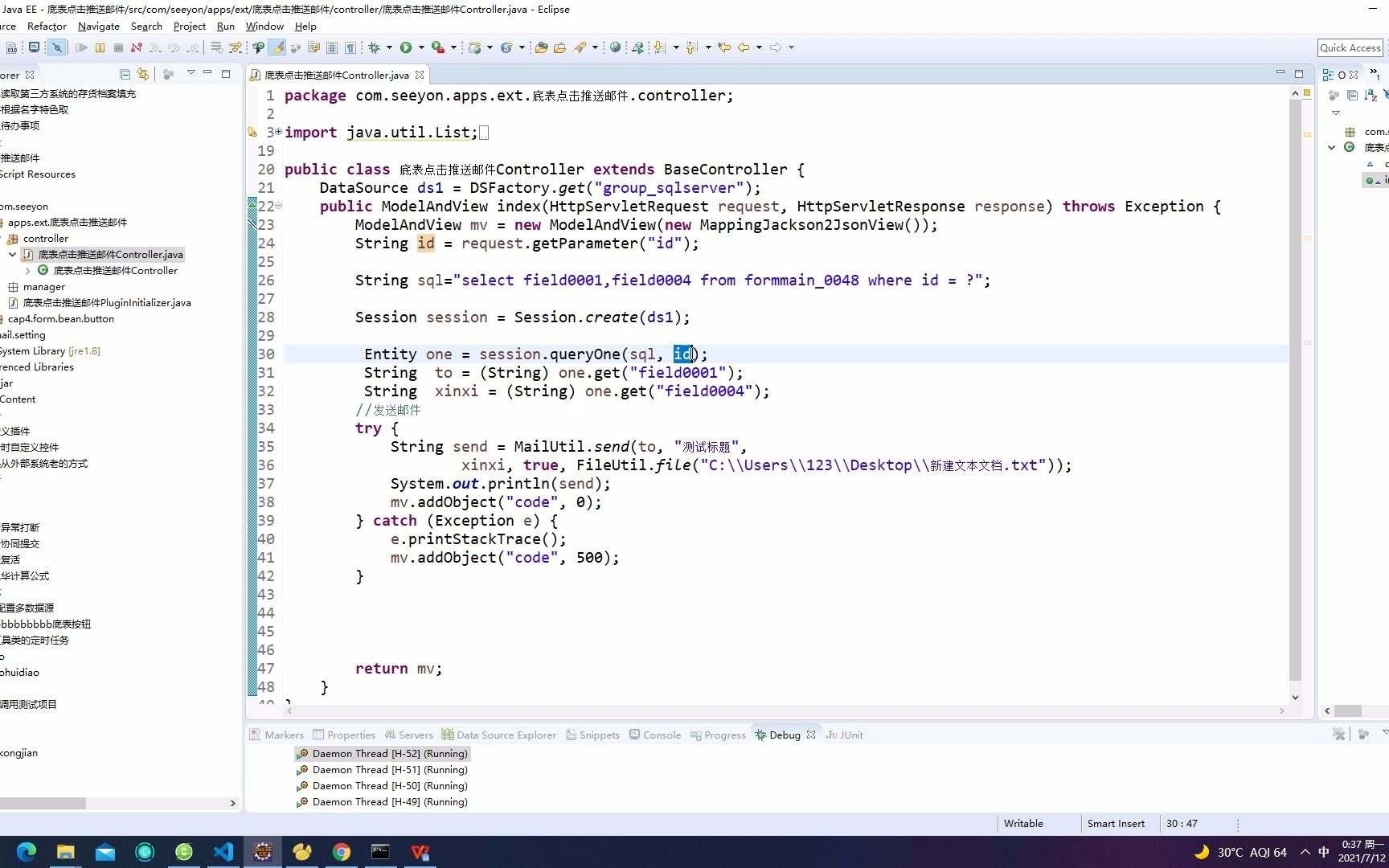Screen dimensions: 1389x868
Task: Open the Run button dropdown arrow
Action: [421, 47]
